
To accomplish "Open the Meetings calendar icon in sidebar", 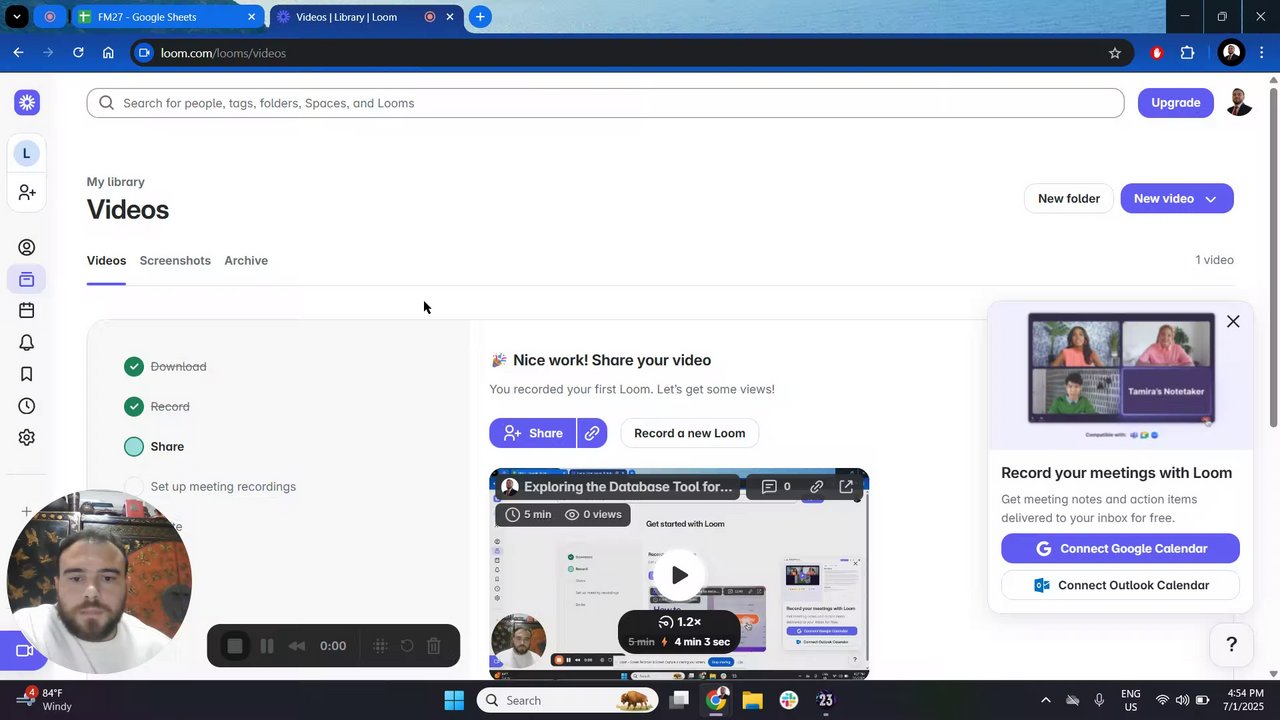I will tap(27, 311).
